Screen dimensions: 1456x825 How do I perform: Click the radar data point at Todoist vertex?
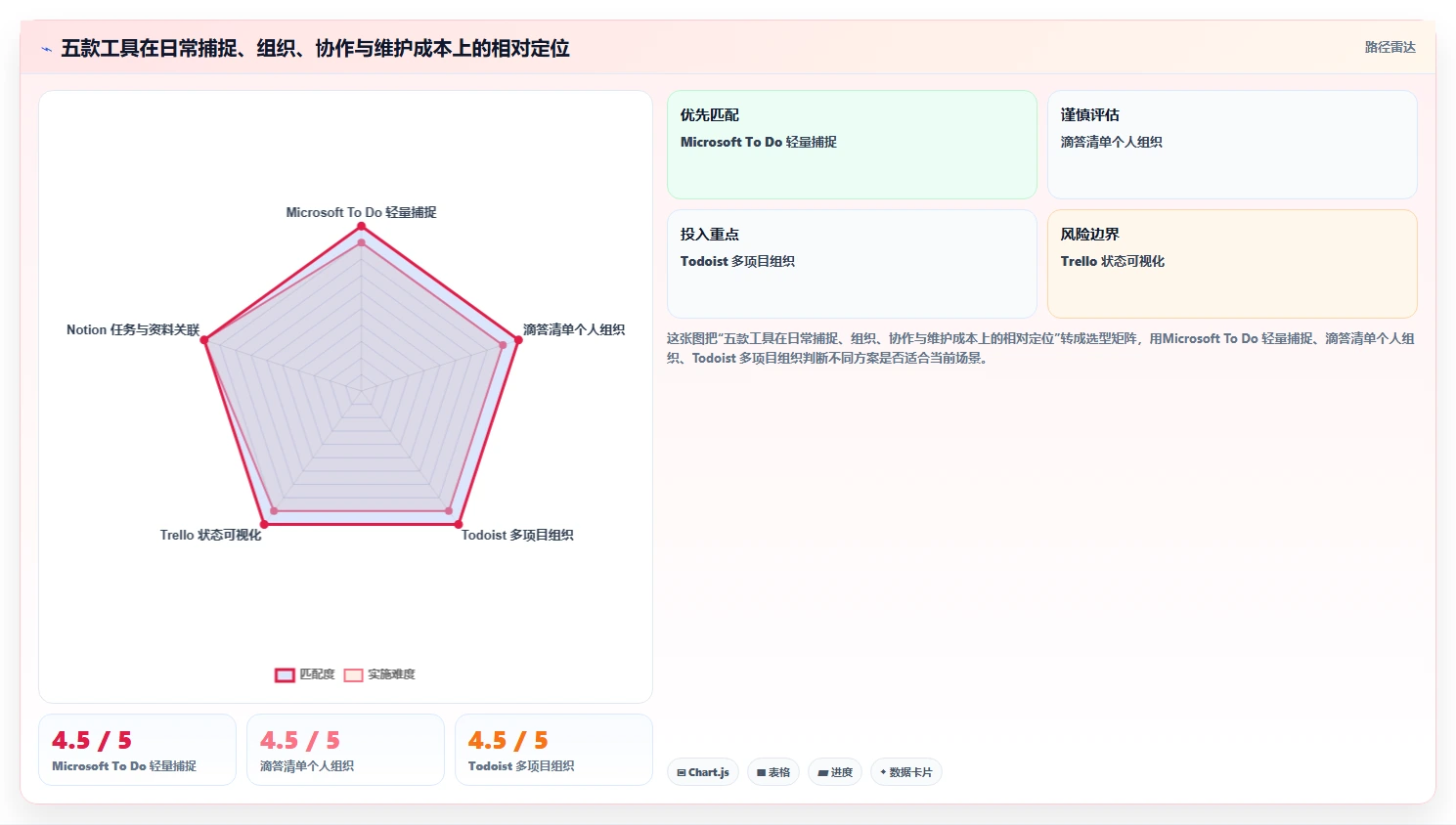click(458, 524)
